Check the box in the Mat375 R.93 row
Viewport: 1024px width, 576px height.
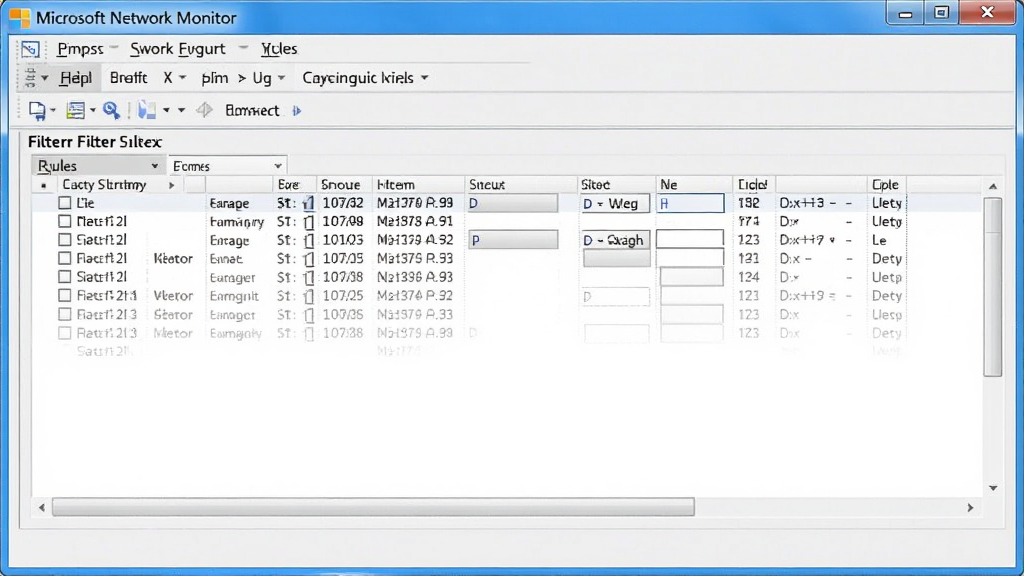pyautogui.click(x=65, y=259)
